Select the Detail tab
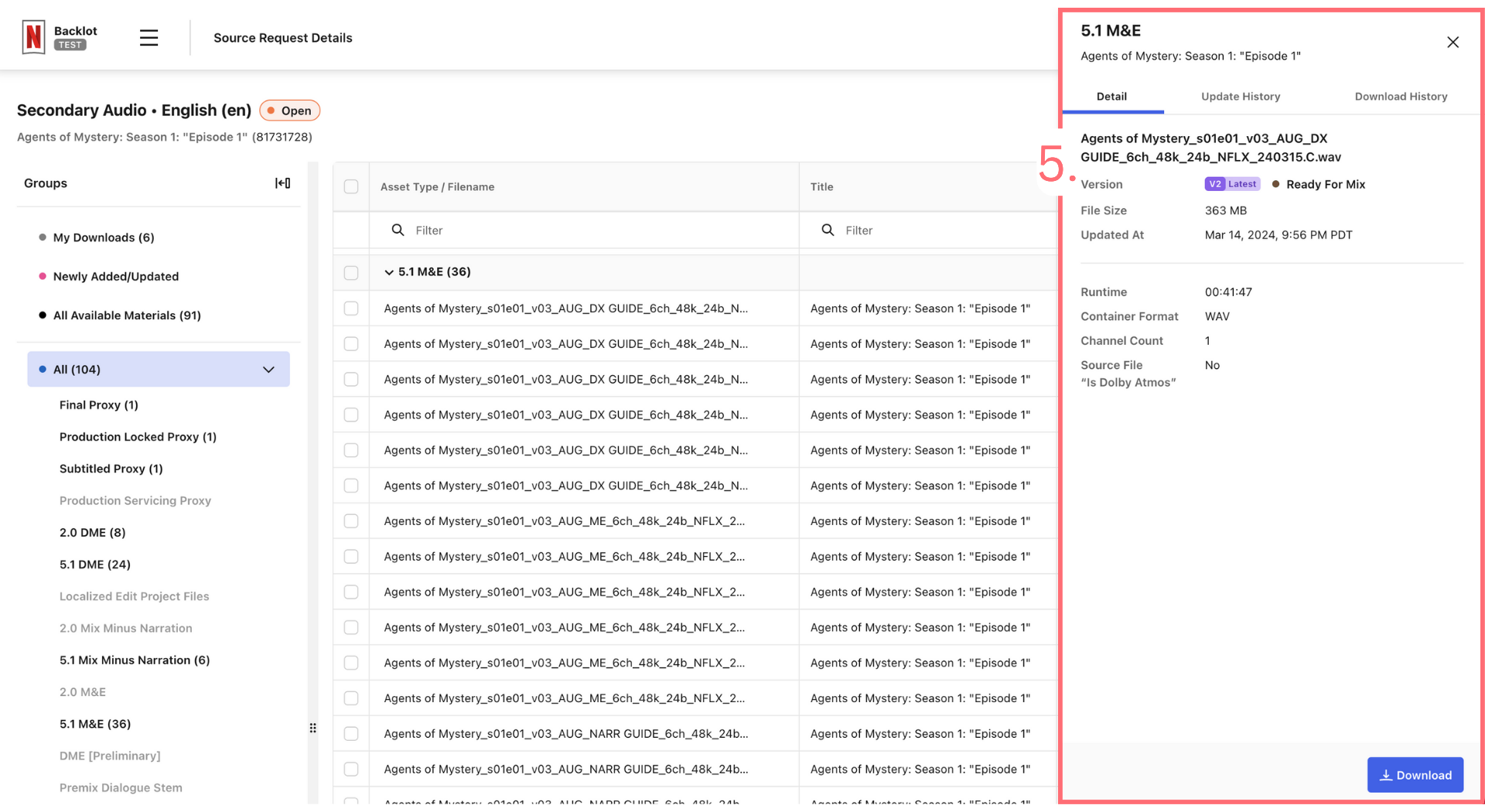Screen dimensions: 1485x812 tap(1111, 97)
